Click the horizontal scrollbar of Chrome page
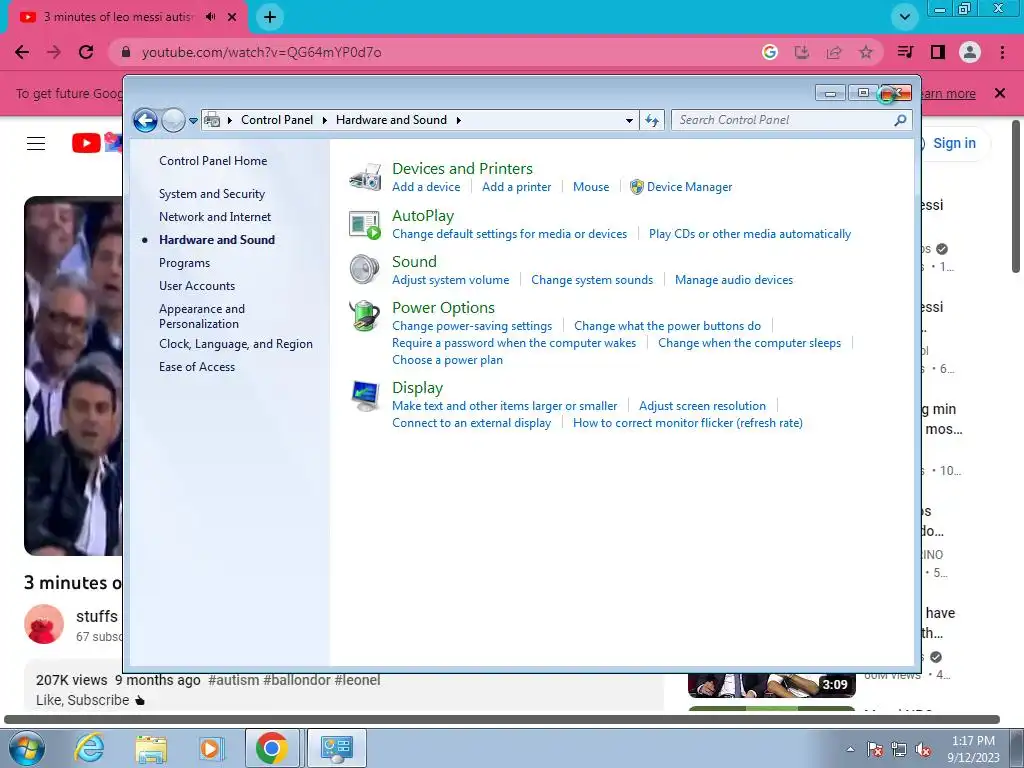 [x=502, y=720]
